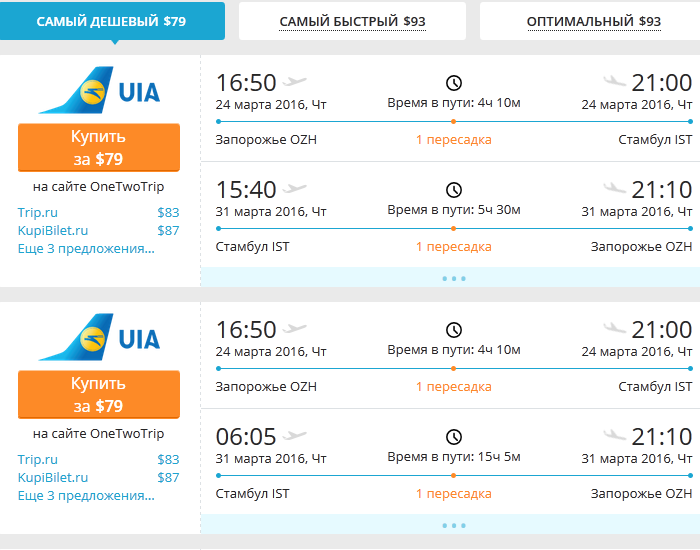Click the landing plane icon beside first 21:00

pyautogui.click(x=615, y=81)
